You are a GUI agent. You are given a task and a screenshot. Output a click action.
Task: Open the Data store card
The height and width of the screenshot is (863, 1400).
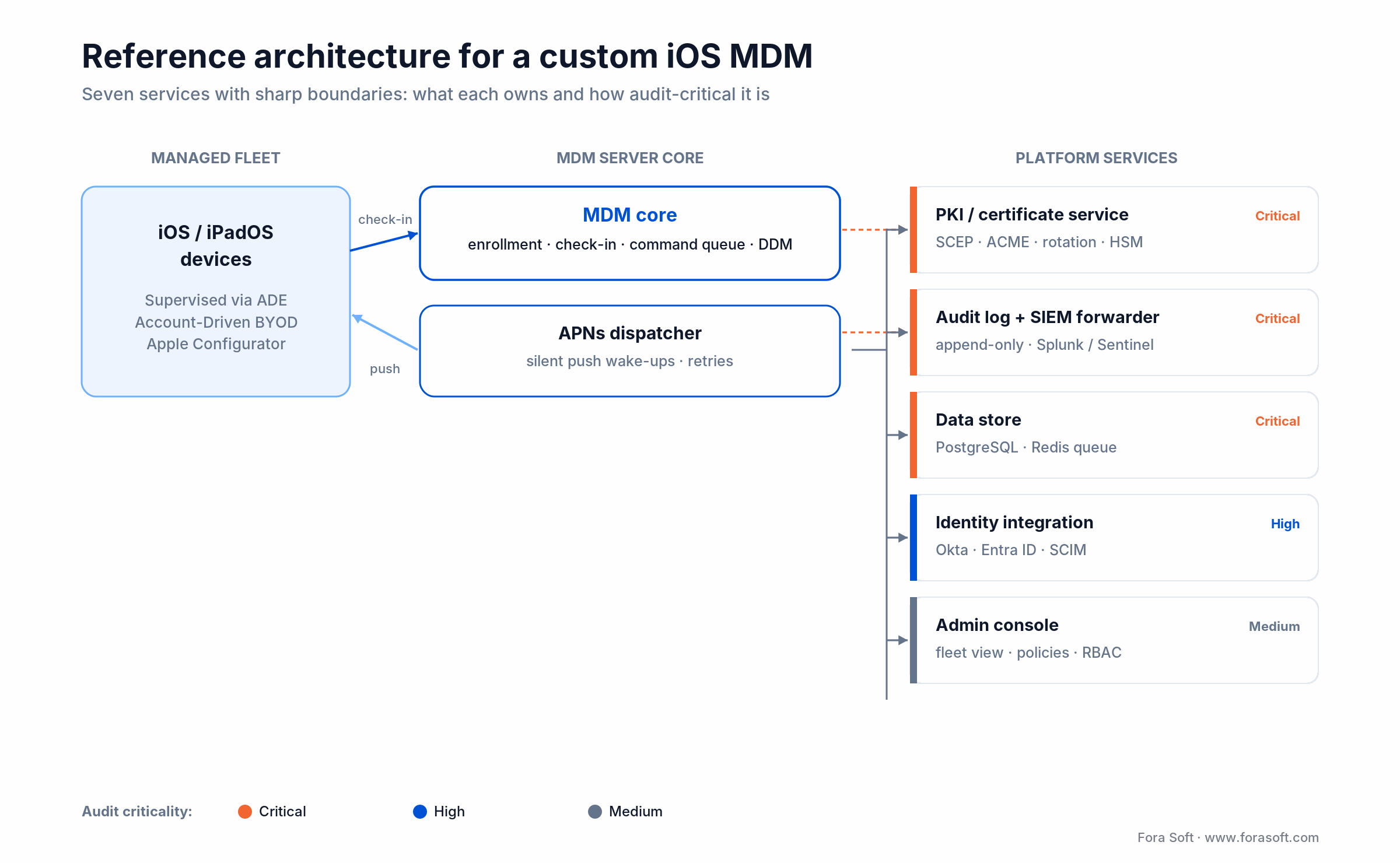point(1114,435)
